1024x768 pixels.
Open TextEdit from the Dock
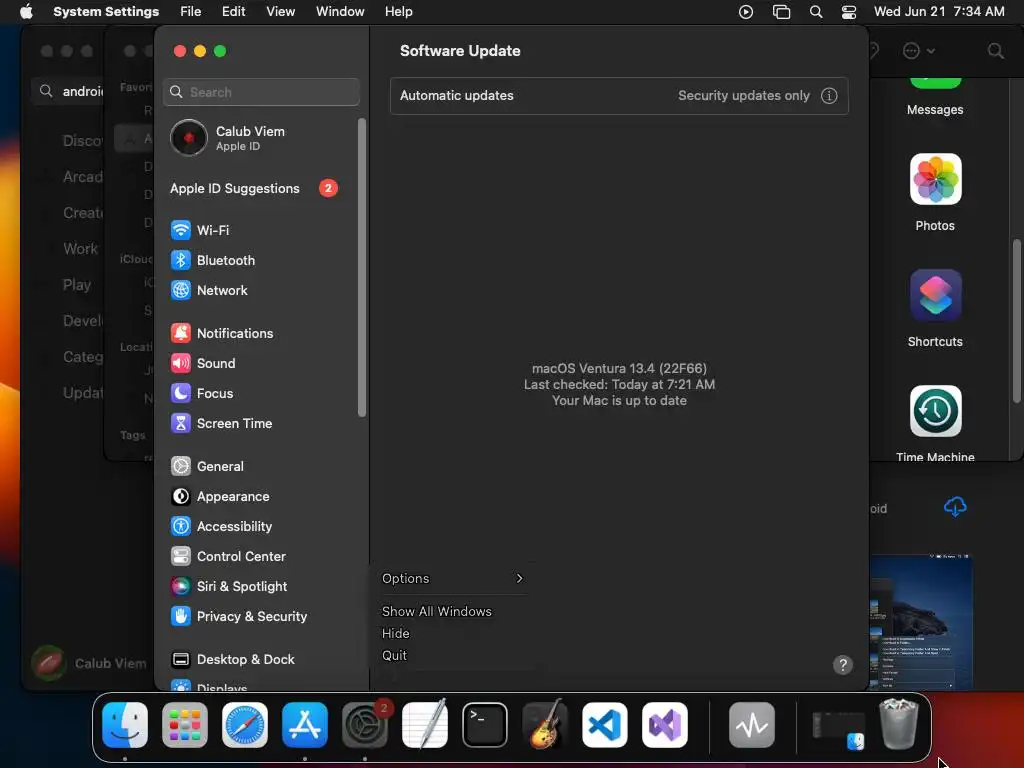click(x=425, y=725)
